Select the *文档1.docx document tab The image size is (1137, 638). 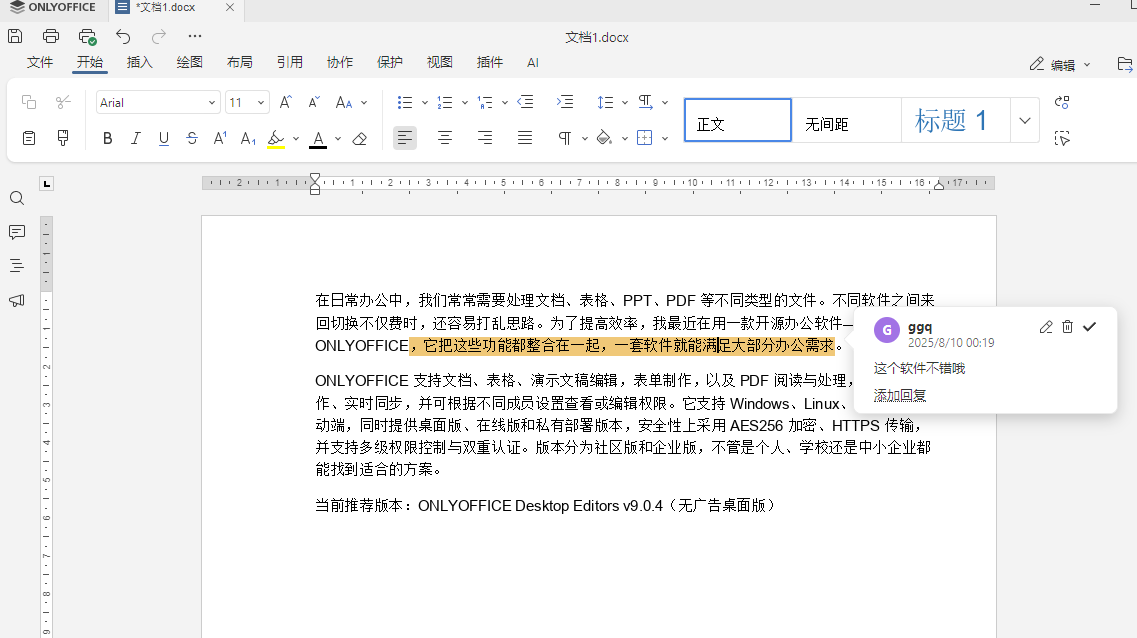[x=175, y=8]
